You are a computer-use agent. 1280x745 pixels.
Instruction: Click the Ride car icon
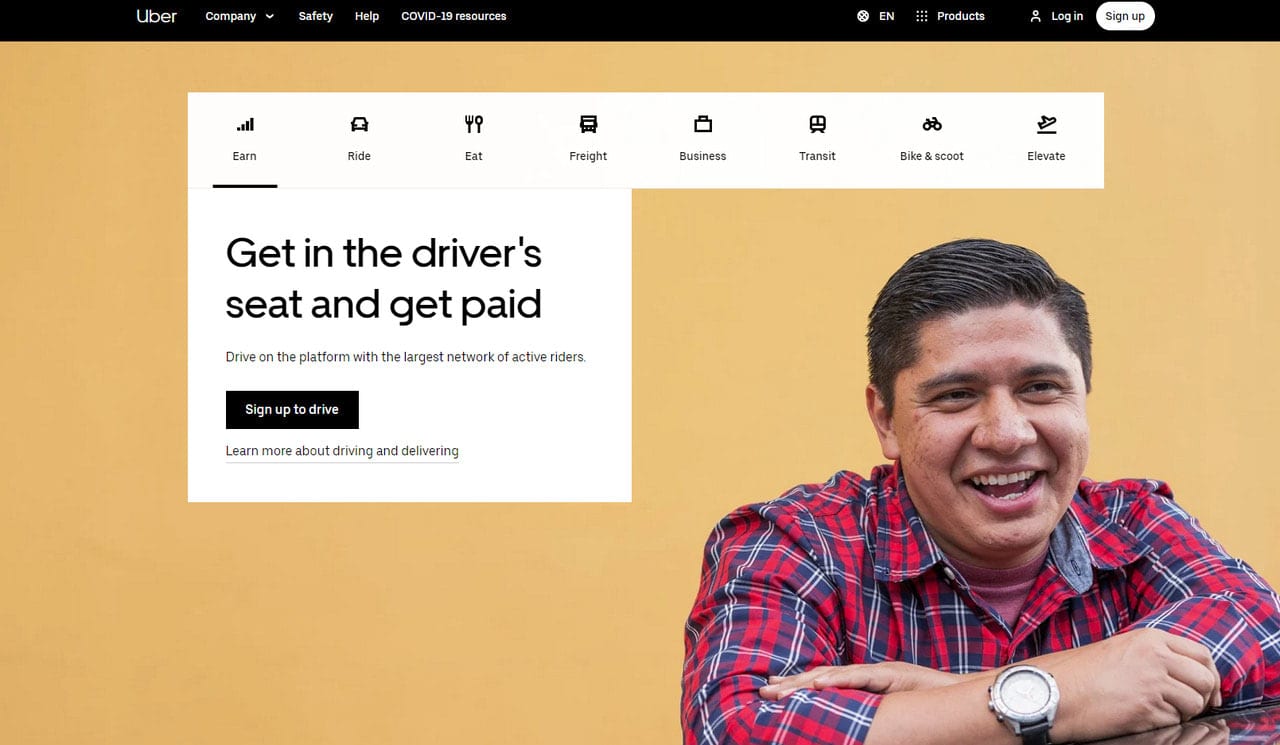coord(359,124)
